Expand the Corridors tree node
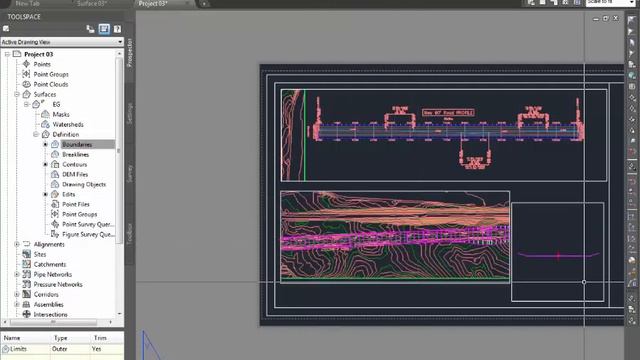This screenshot has height=360, width=640. 17,294
